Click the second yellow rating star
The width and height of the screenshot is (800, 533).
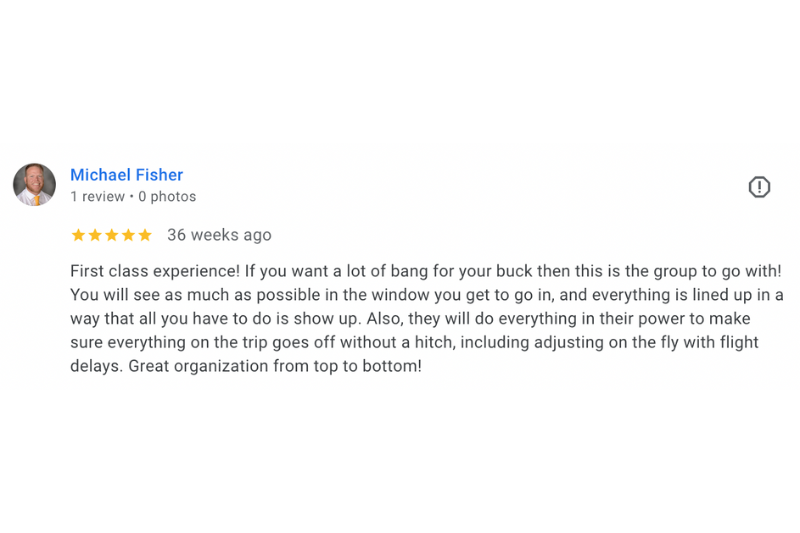click(95, 236)
